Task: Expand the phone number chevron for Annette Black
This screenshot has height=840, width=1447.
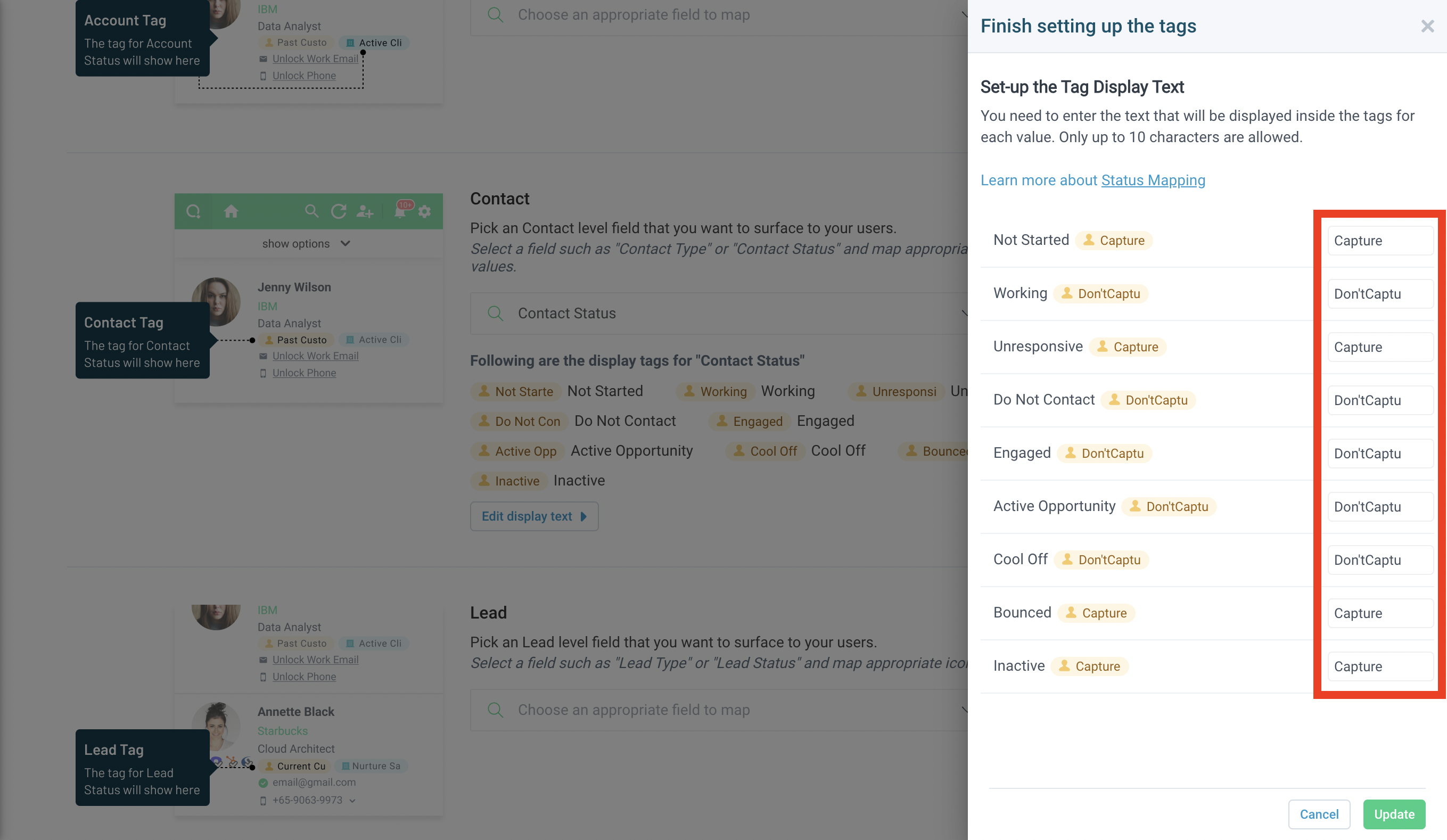Action: pos(352,801)
